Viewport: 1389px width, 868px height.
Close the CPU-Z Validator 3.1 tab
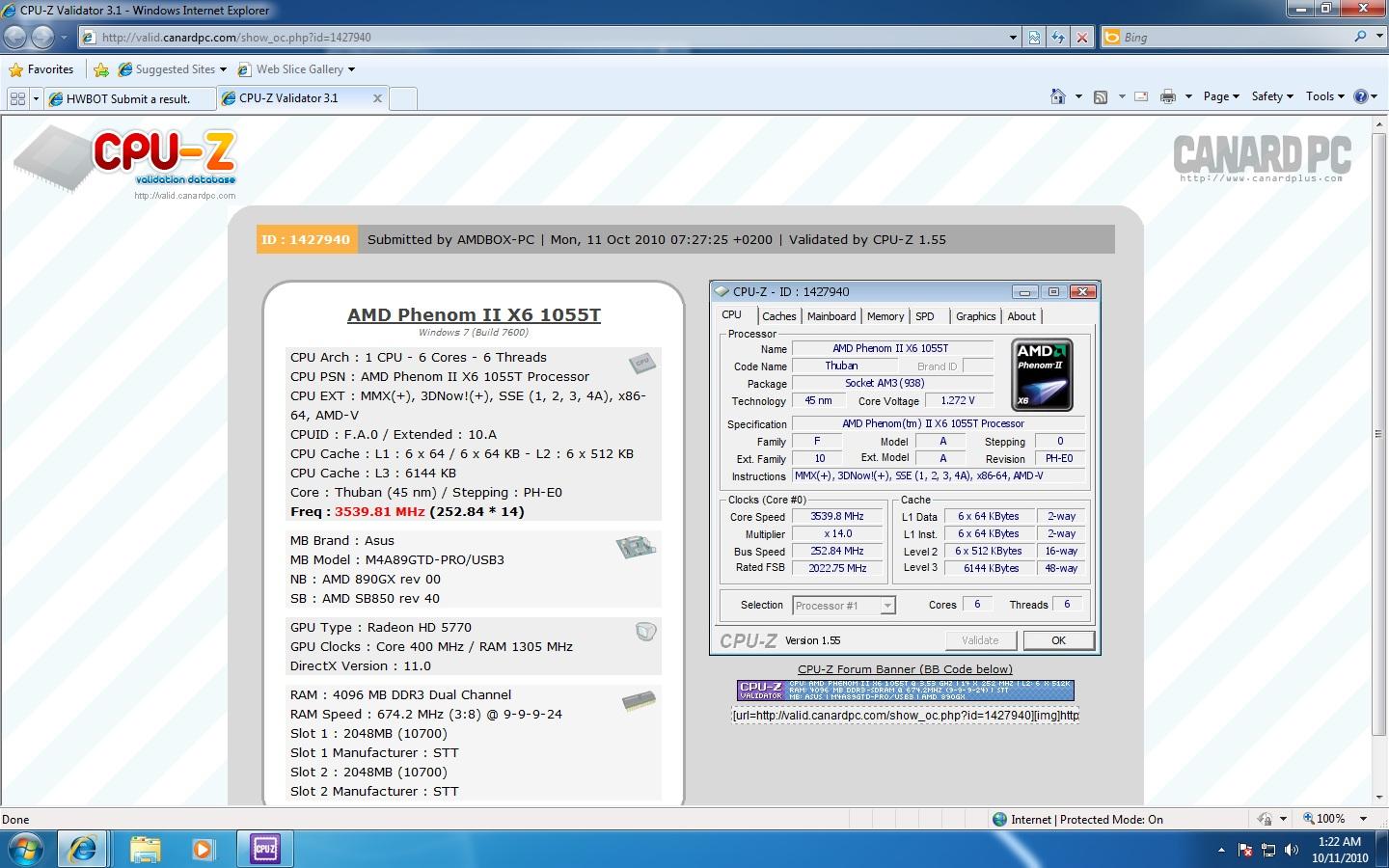377,98
